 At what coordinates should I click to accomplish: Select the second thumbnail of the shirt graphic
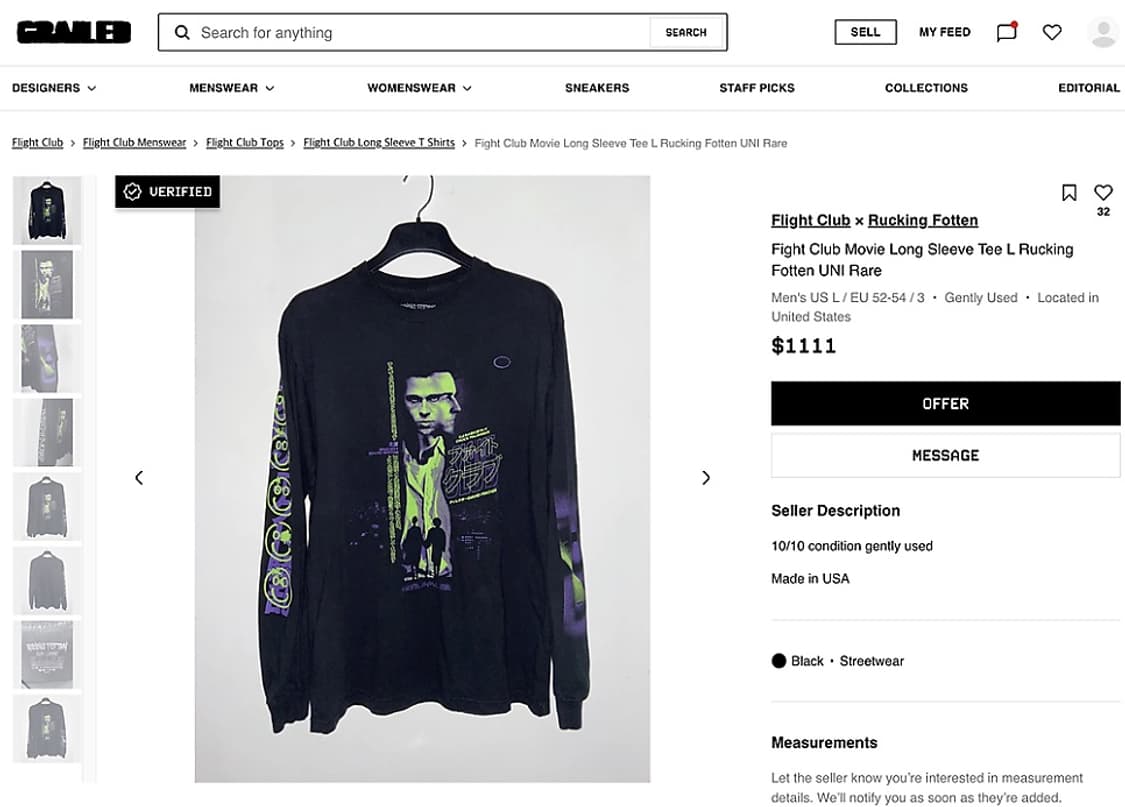pyautogui.click(x=47, y=285)
